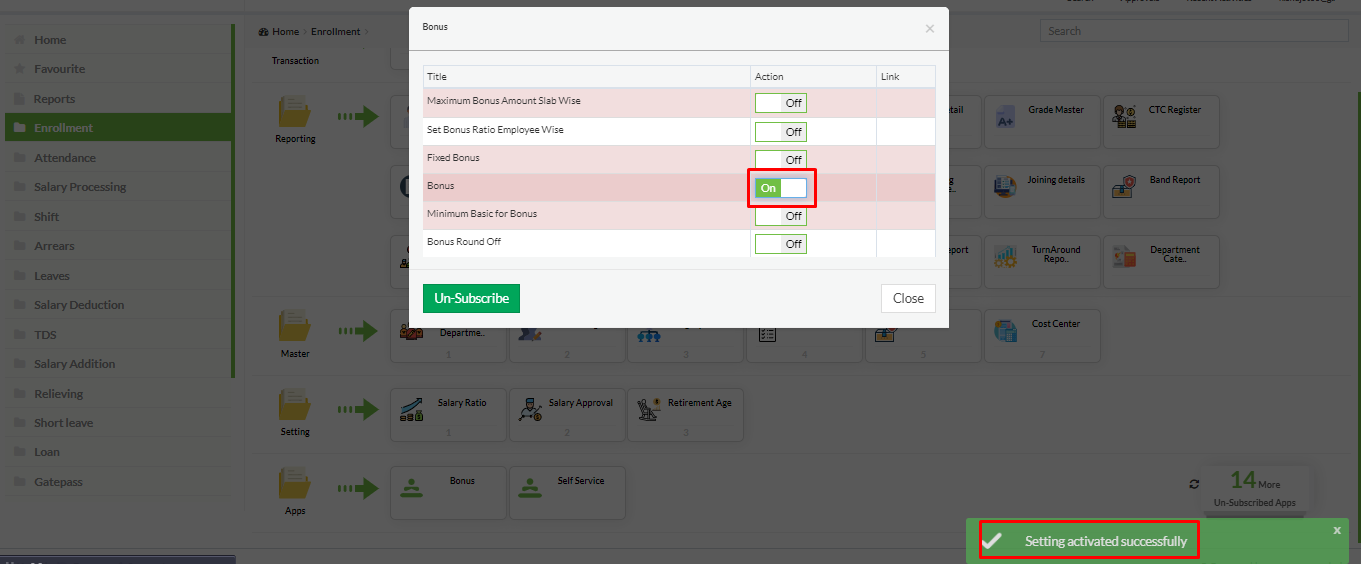The height and width of the screenshot is (564, 1361).
Task: Open Arrears in the sidebar
Action: coord(118,246)
